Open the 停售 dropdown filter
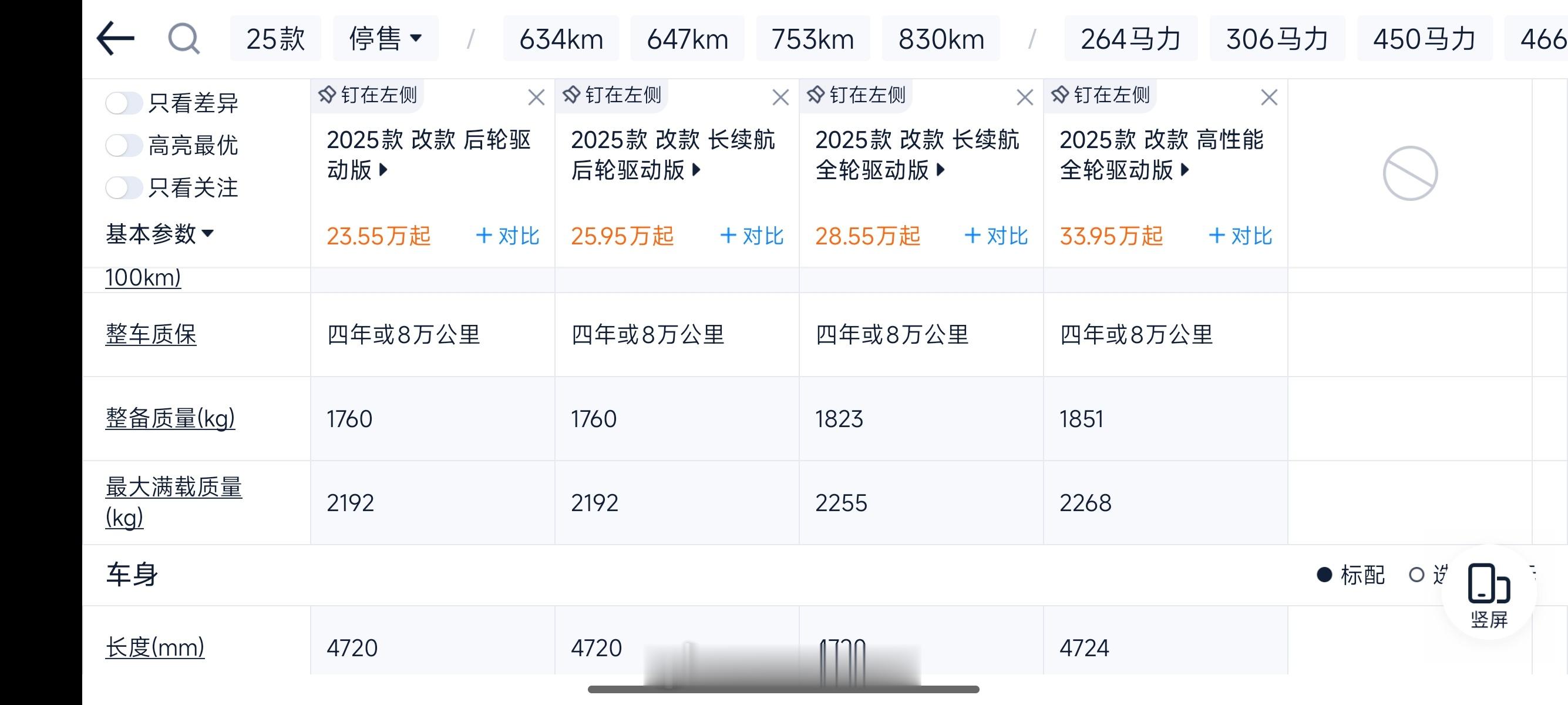 (x=385, y=39)
